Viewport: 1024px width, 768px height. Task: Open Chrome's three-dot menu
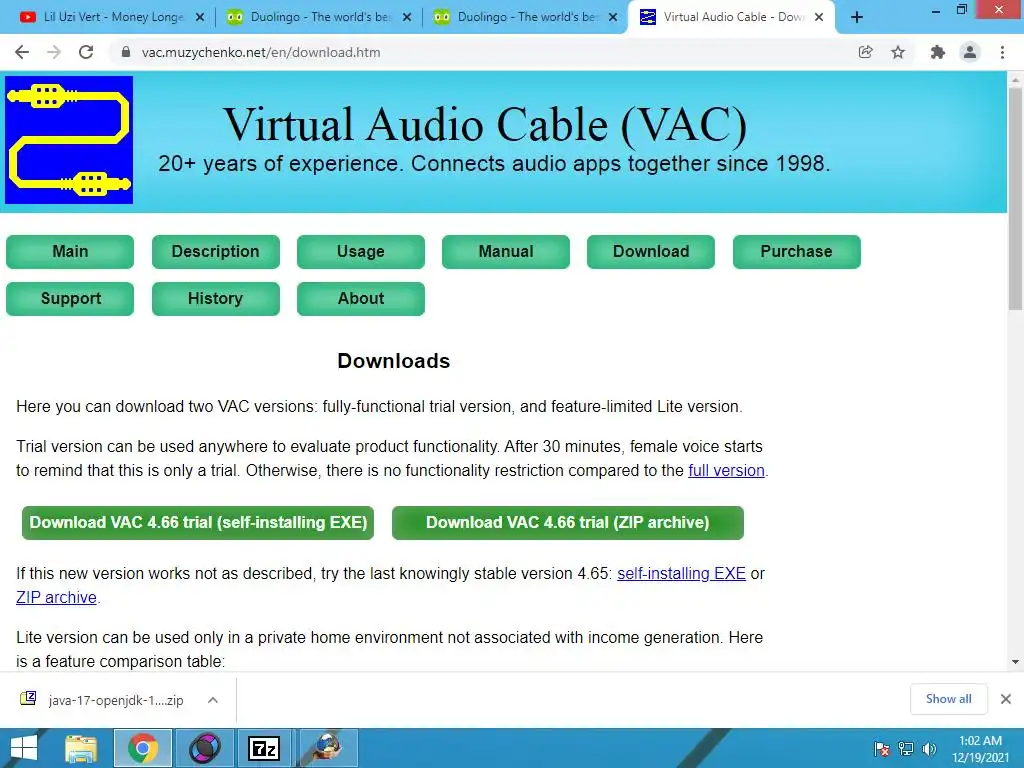tap(1002, 52)
